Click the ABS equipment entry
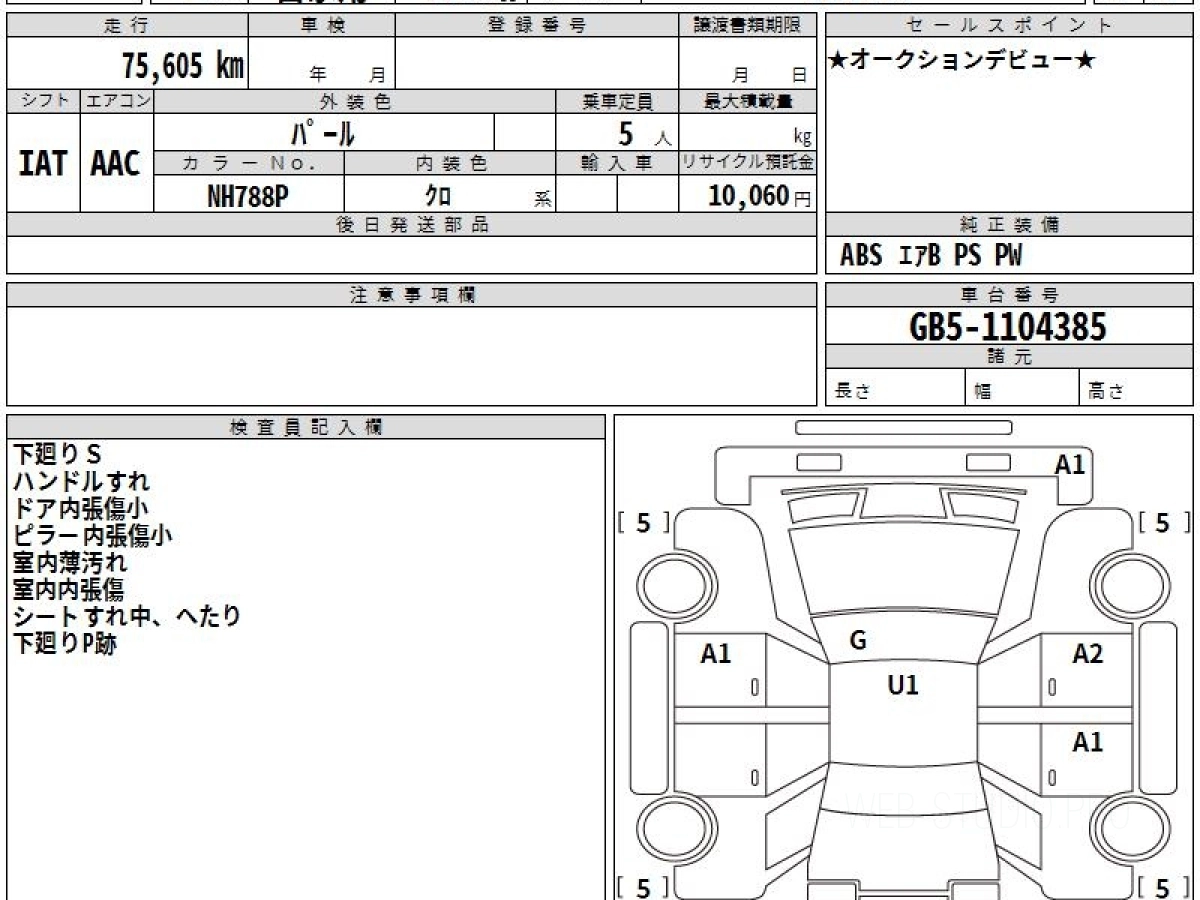The width and height of the screenshot is (1200, 900). tap(861, 256)
